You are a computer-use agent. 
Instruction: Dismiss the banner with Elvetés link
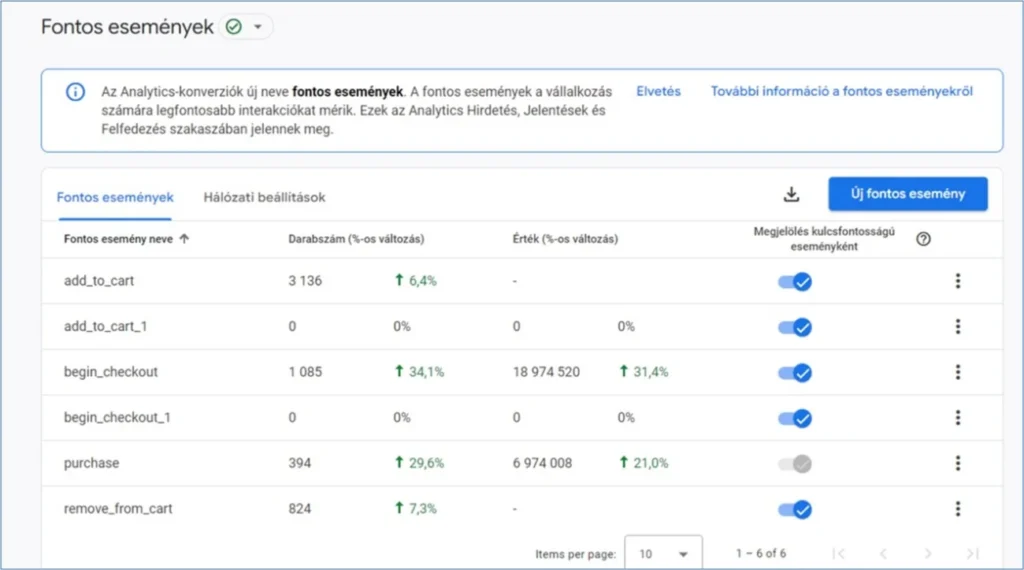tap(658, 91)
